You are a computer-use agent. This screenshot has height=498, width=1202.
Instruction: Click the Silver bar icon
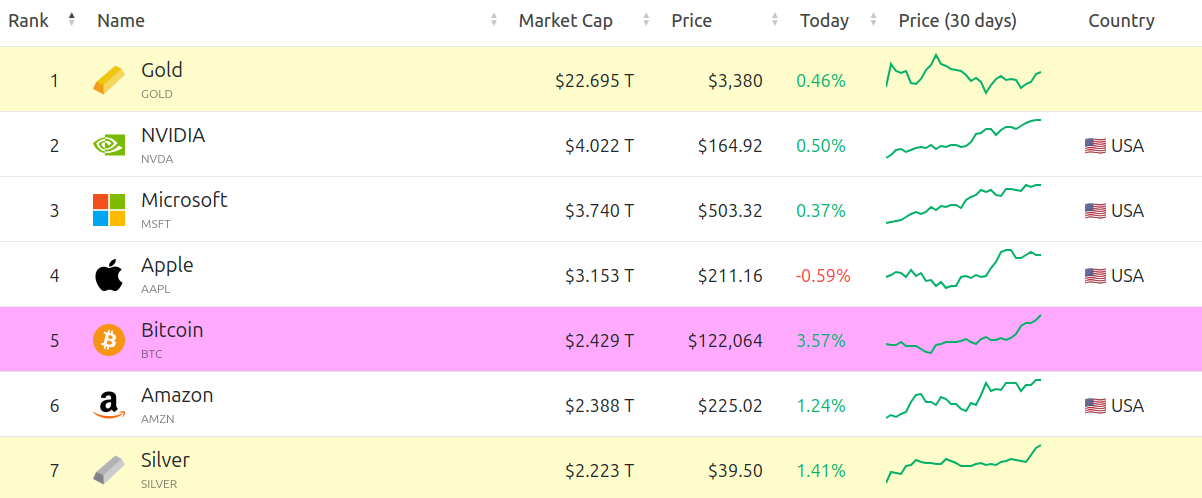[x=109, y=470]
